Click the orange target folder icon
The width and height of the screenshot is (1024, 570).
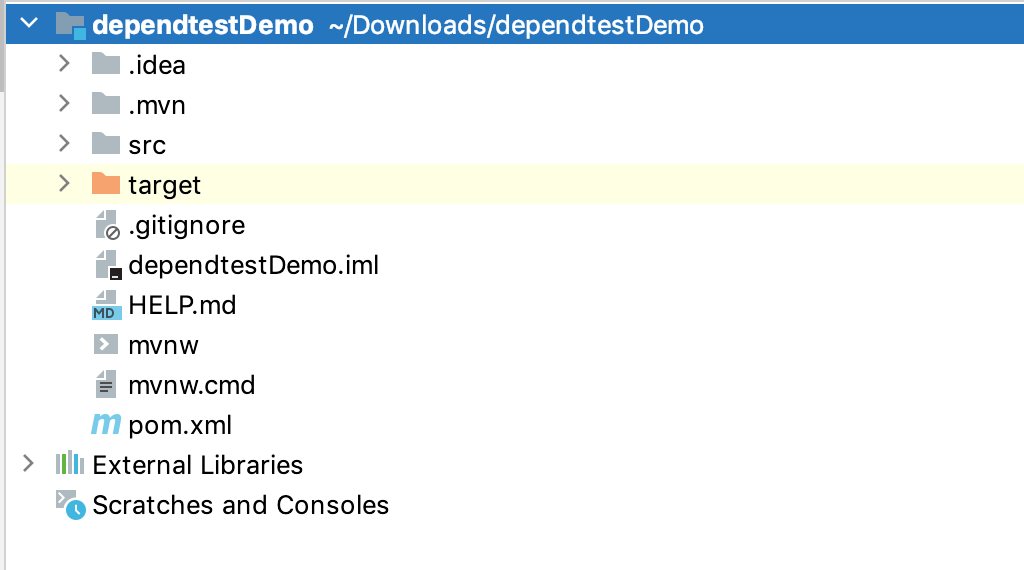(106, 185)
